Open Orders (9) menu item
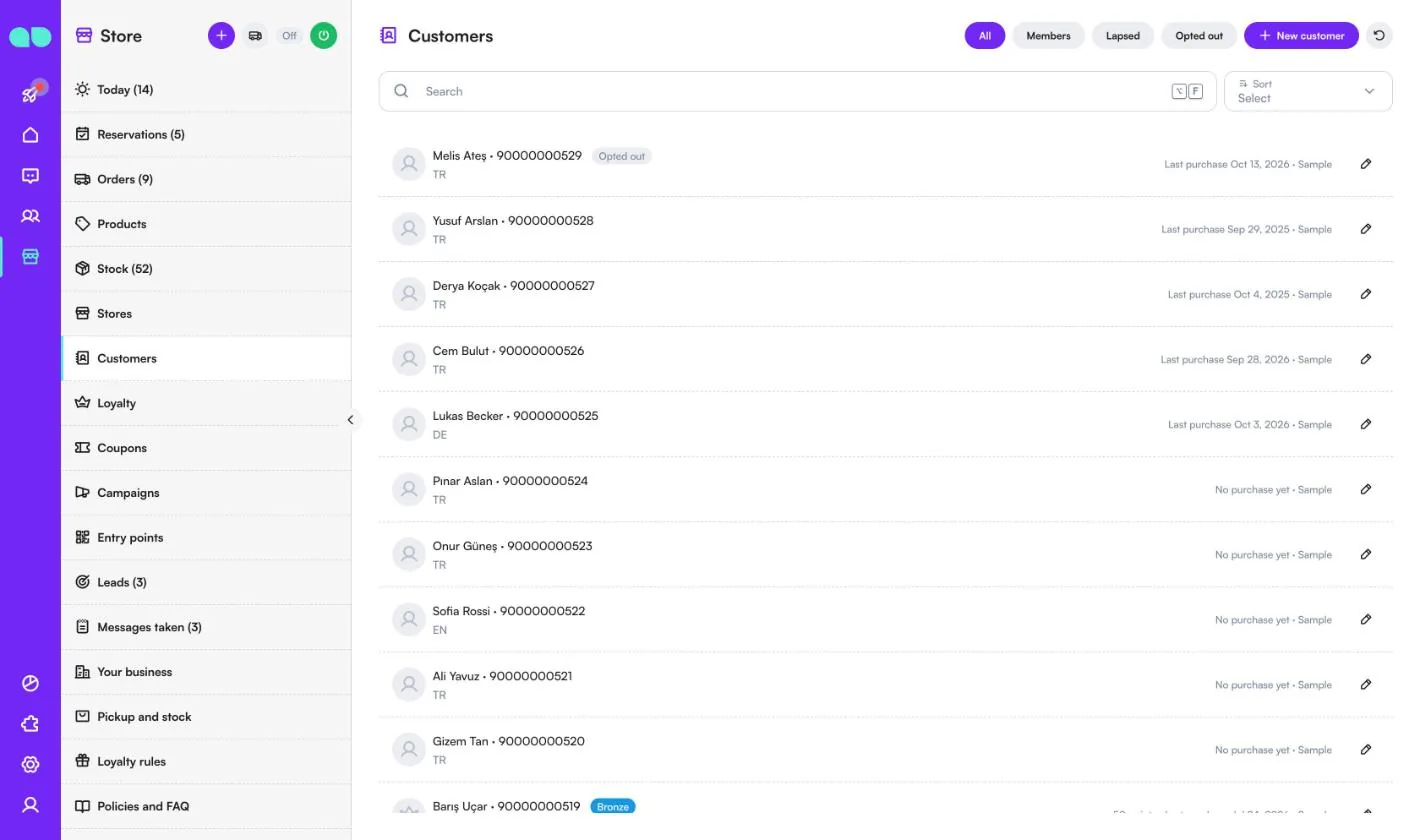 206,179
